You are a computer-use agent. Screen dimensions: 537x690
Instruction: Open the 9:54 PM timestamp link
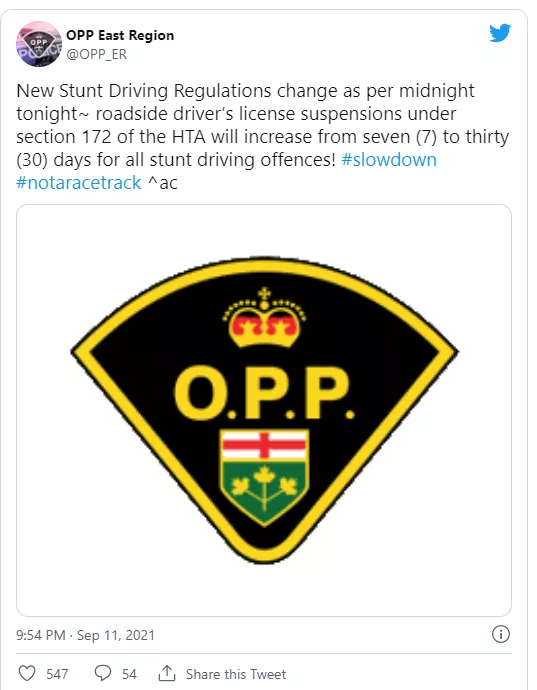(41, 635)
